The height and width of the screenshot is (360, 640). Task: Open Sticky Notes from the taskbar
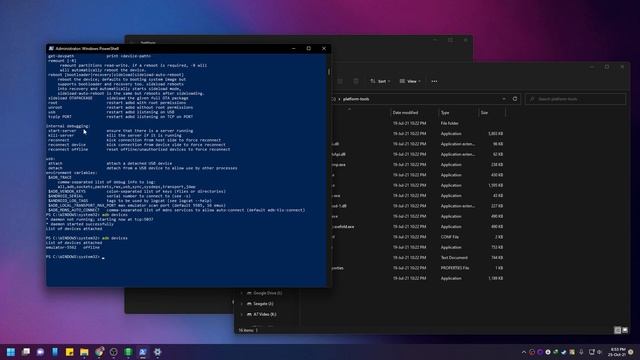tap(70, 352)
